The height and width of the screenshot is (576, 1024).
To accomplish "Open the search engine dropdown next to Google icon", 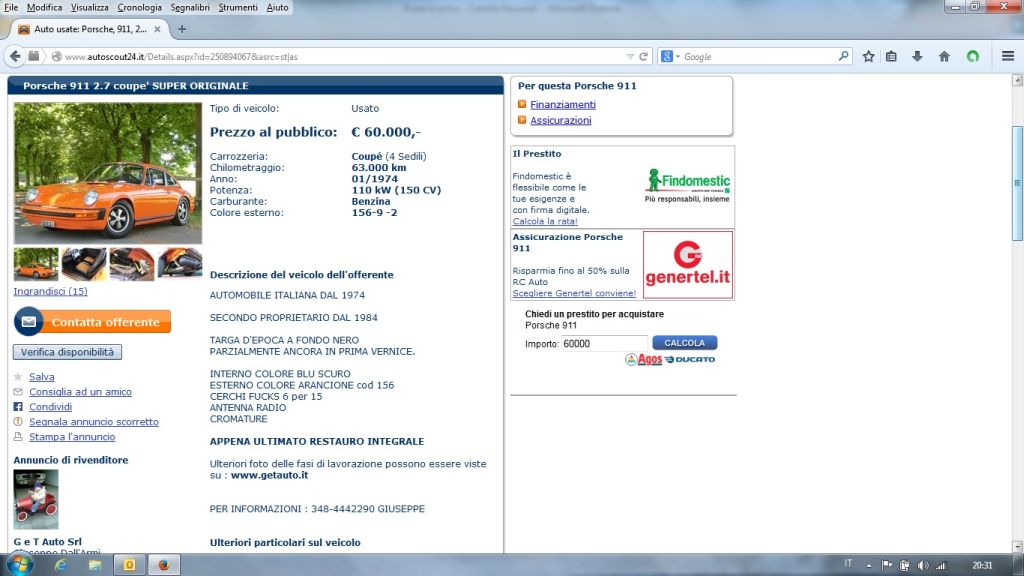I will point(678,57).
